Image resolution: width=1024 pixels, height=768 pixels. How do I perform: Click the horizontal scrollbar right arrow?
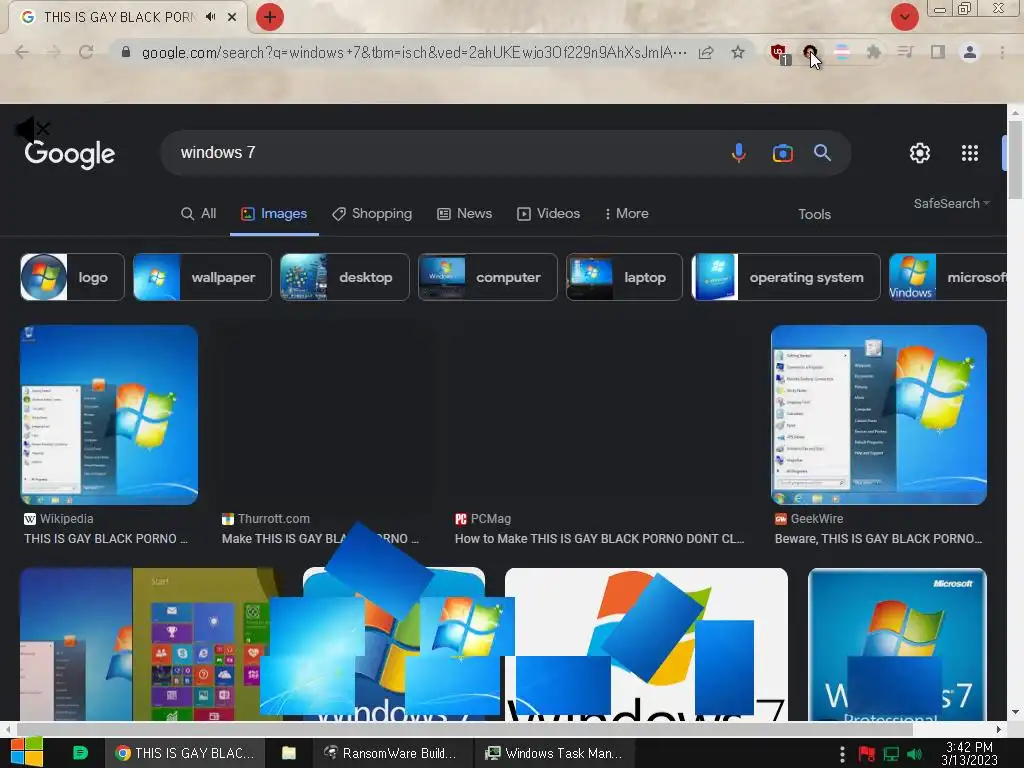point(999,729)
